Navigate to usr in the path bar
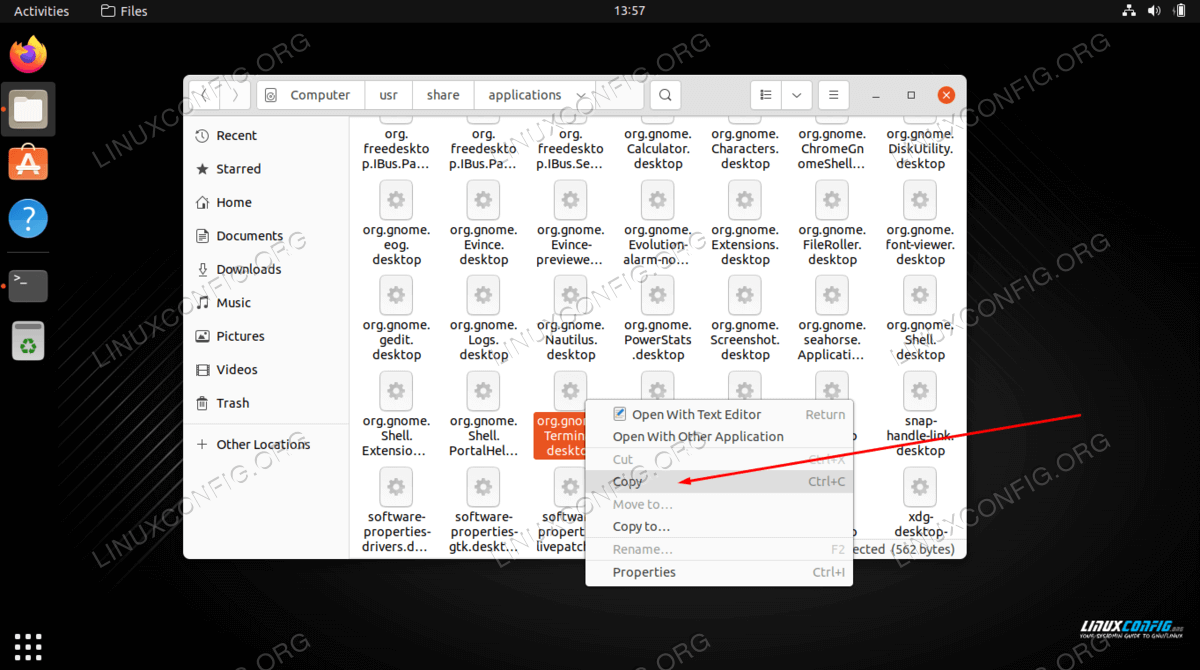Image resolution: width=1200 pixels, height=670 pixels. click(x=388, y=95)
